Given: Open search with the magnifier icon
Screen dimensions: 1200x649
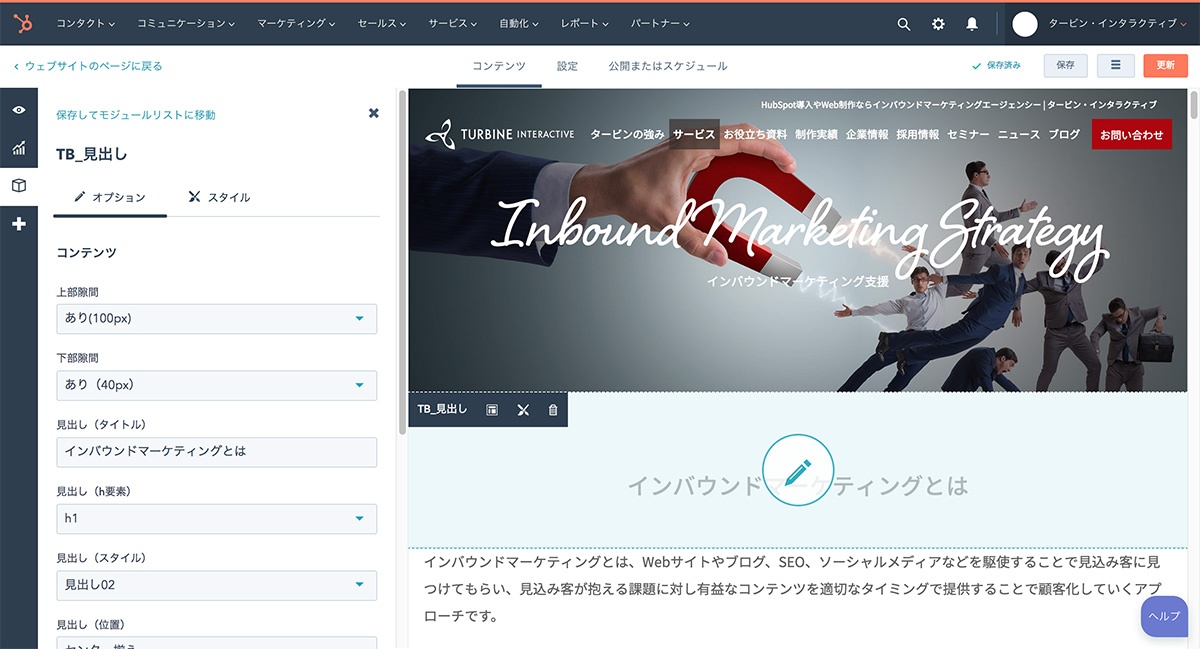Looking at the screenshot, I should point(904,24).
